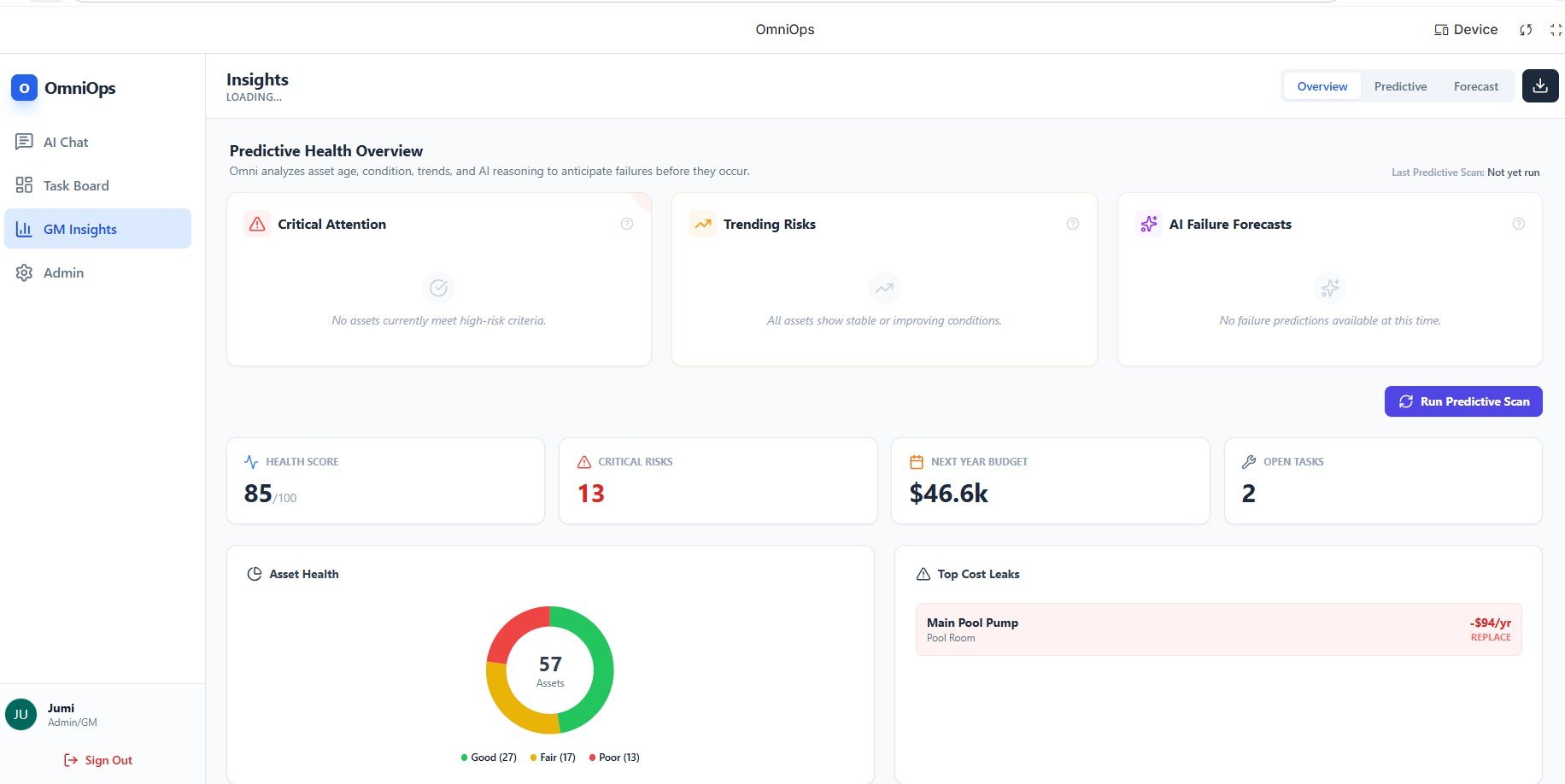Click the Health Score pulse icon
Screen dimensions: 1565x784
point(251,462)
